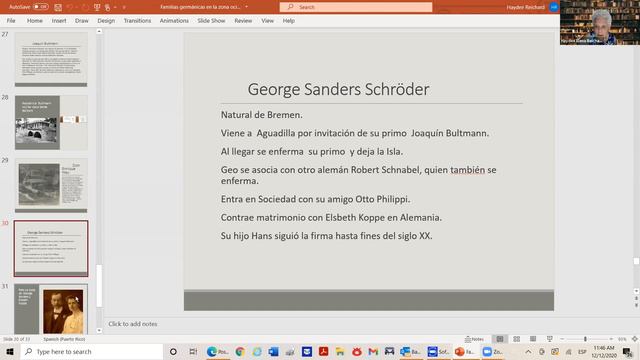Click the Save icon in title bar
This screenshot has width=640, height=360.
point(58,7)
